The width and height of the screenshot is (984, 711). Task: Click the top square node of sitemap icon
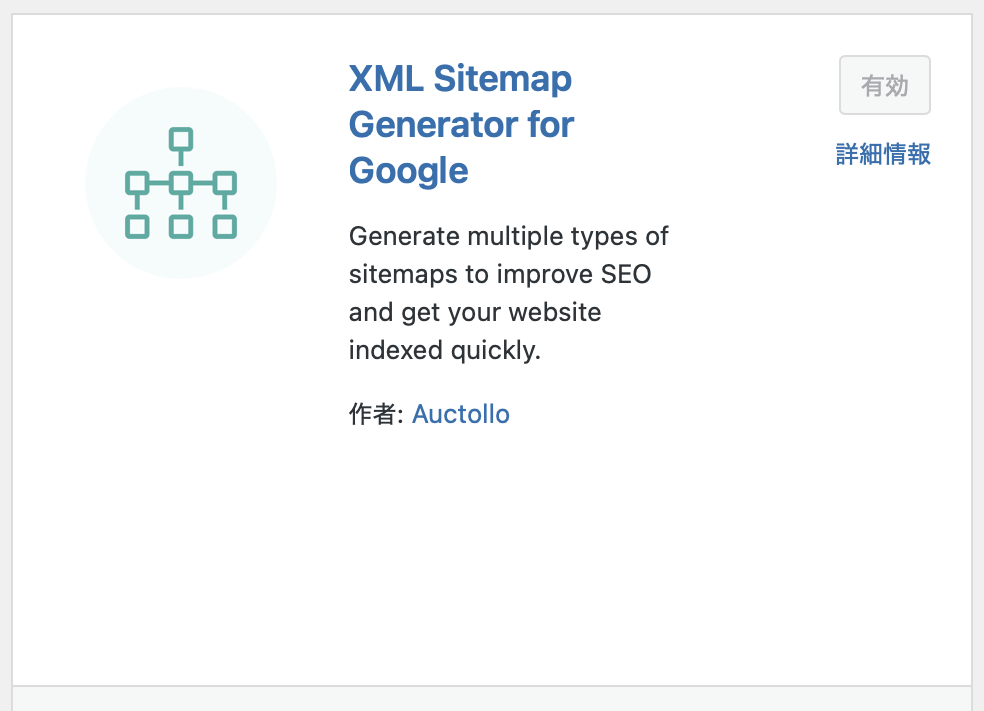(181, 139)
